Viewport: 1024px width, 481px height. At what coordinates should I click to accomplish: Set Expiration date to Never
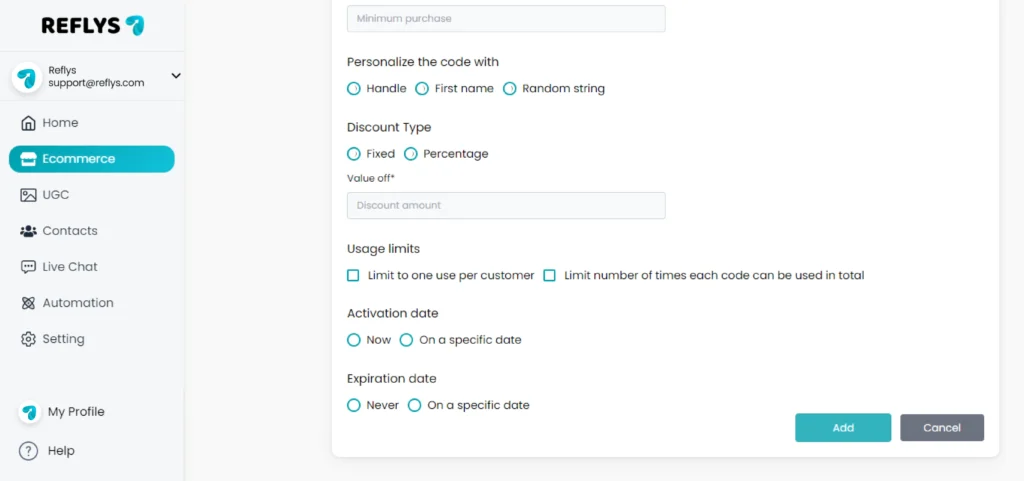[x=353, y=405]
